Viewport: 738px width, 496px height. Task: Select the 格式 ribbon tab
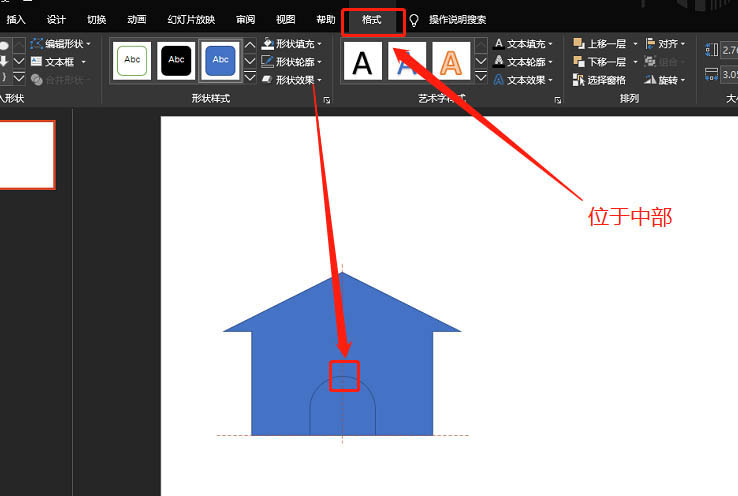point(371,20)
